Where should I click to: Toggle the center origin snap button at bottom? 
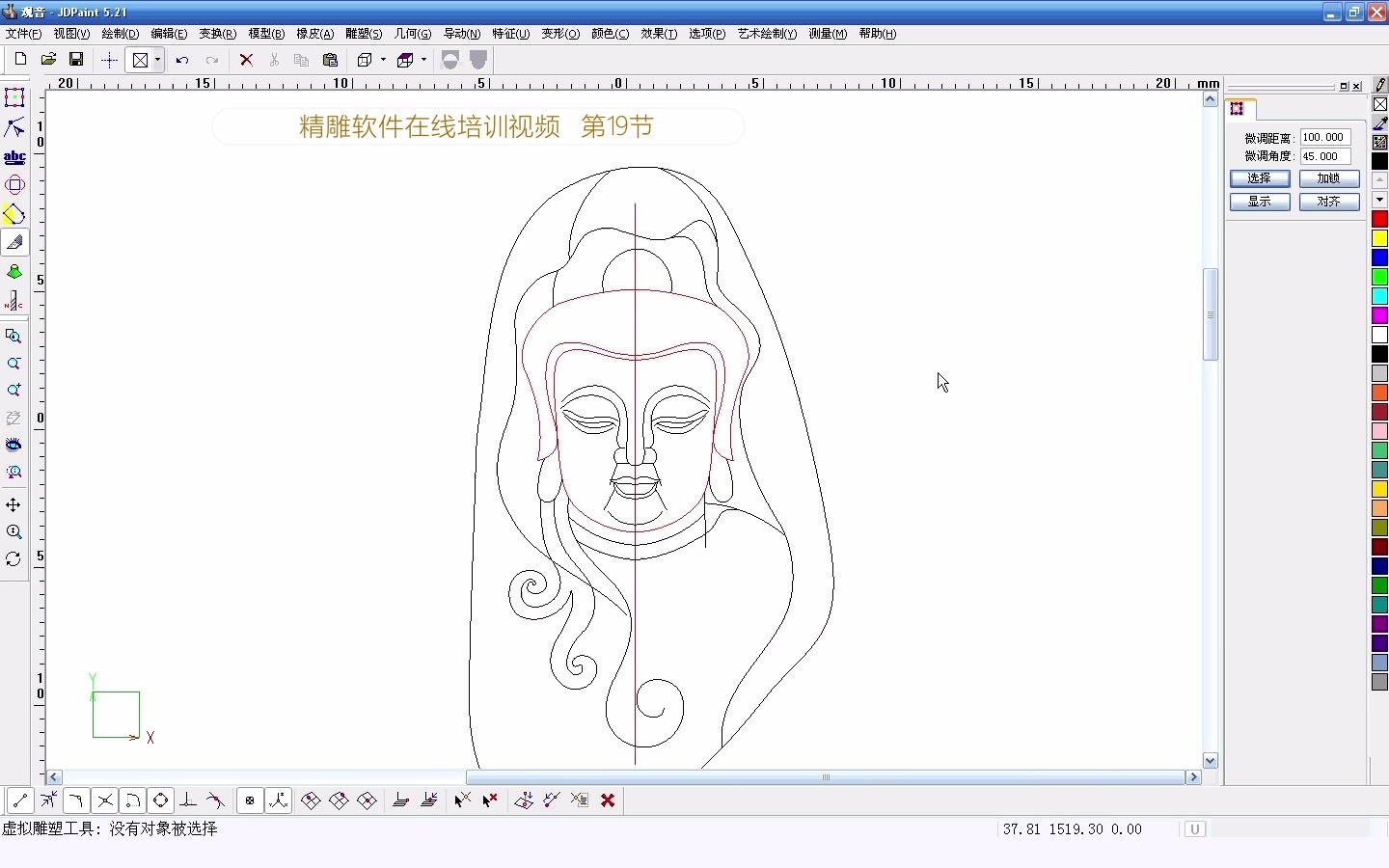[x=250, y=800]
